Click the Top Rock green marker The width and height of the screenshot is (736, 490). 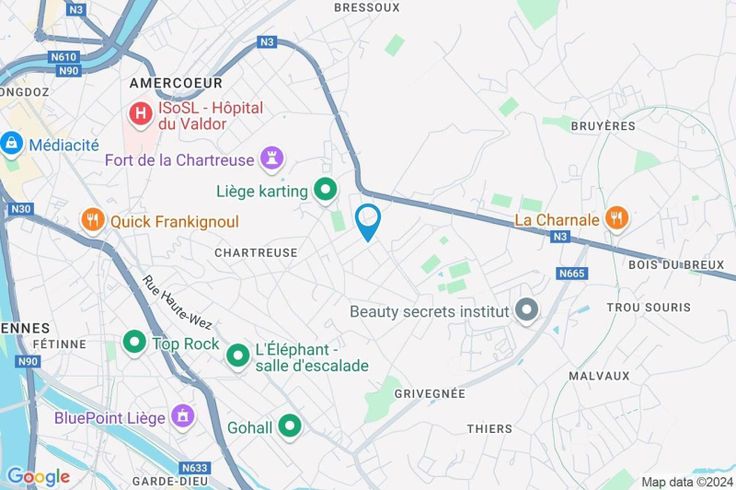pos(135,343)
